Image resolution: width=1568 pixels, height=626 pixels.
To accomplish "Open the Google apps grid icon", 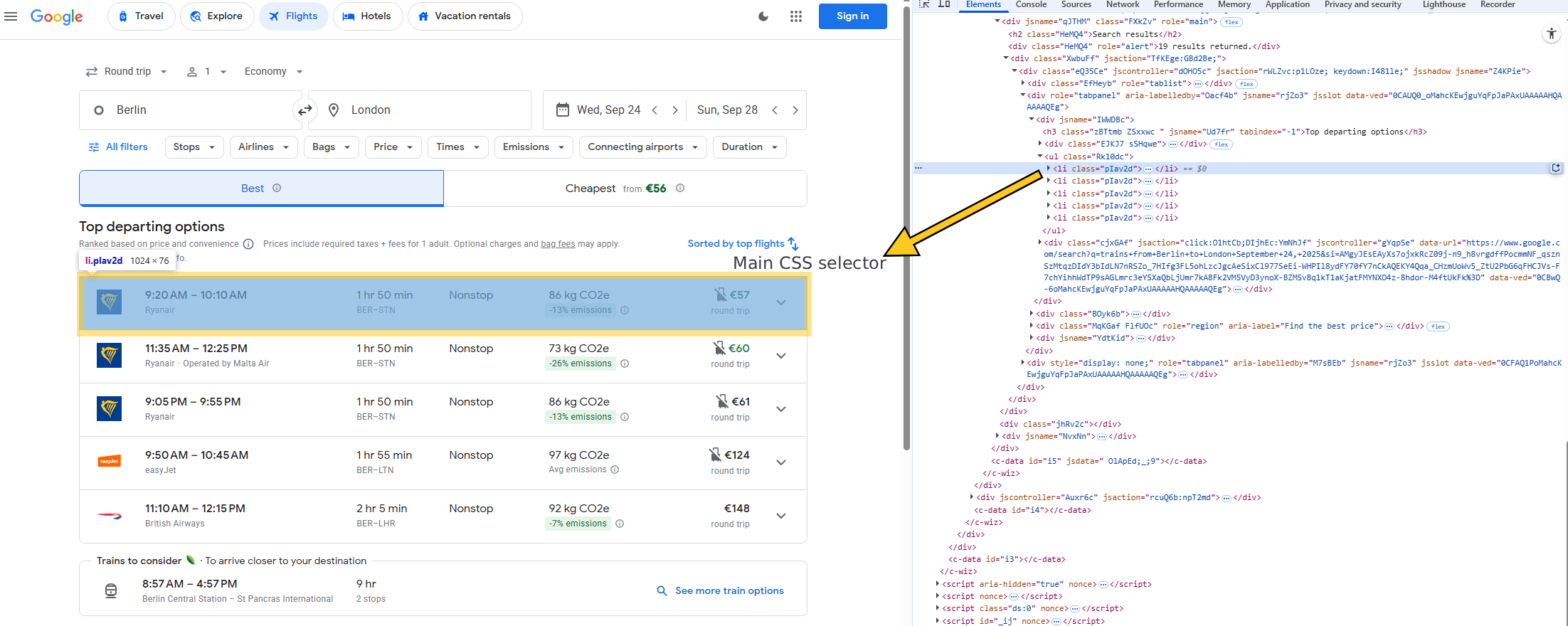I will pyautogui.click(x=796, y=16).
